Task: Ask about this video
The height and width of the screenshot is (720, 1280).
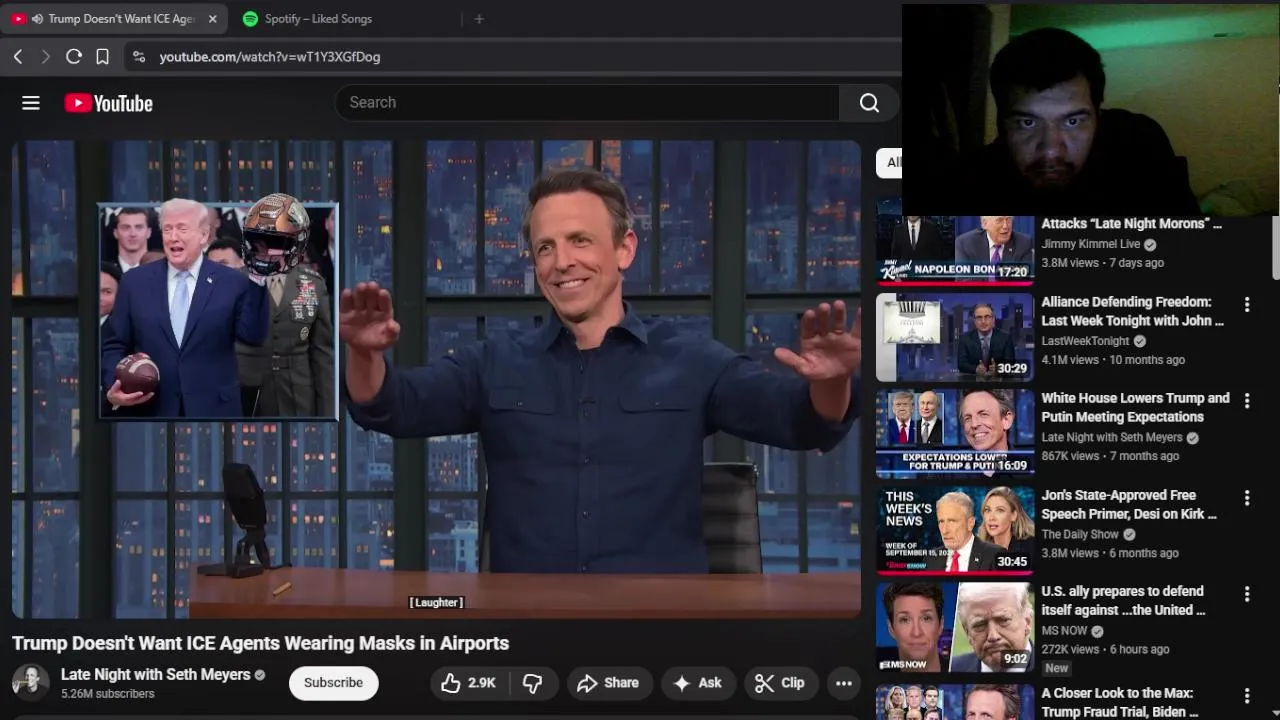Action: click(698, 683)
